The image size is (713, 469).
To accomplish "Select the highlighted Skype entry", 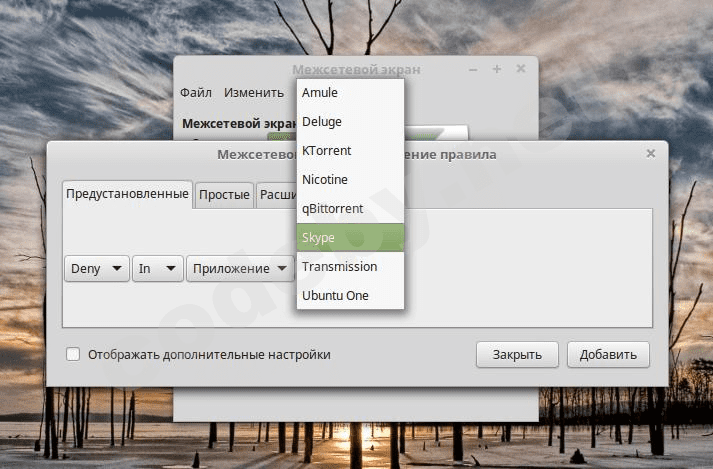I will [x=350, y=237].
